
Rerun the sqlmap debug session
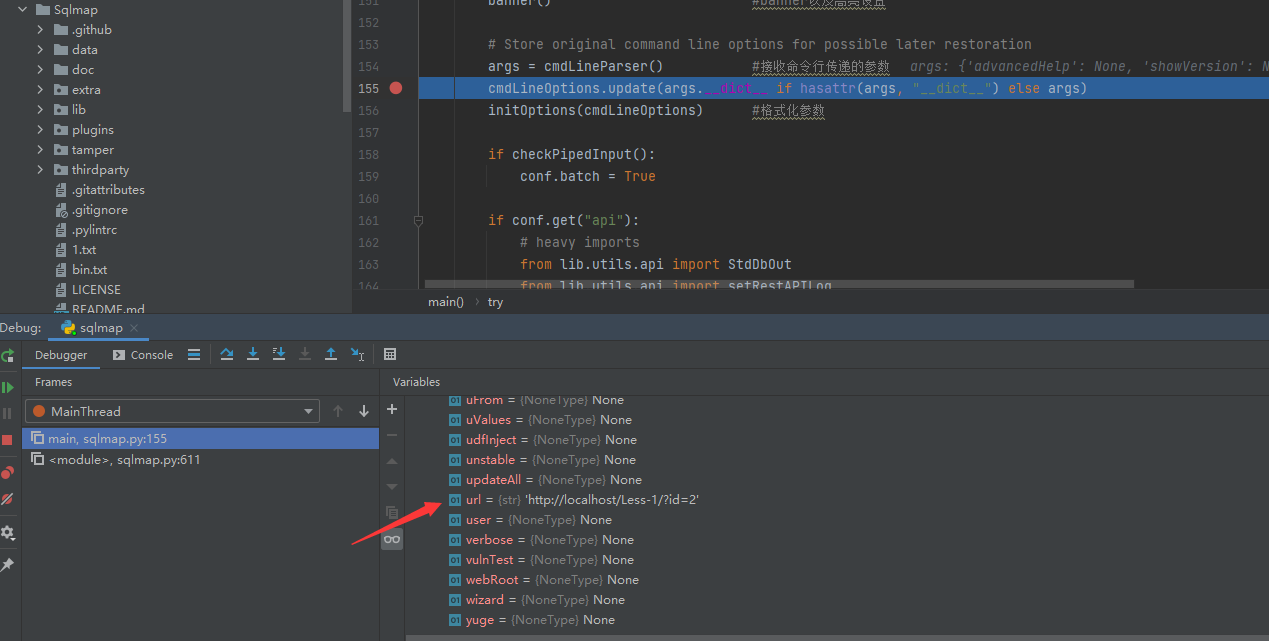click(x=8, y=355)
